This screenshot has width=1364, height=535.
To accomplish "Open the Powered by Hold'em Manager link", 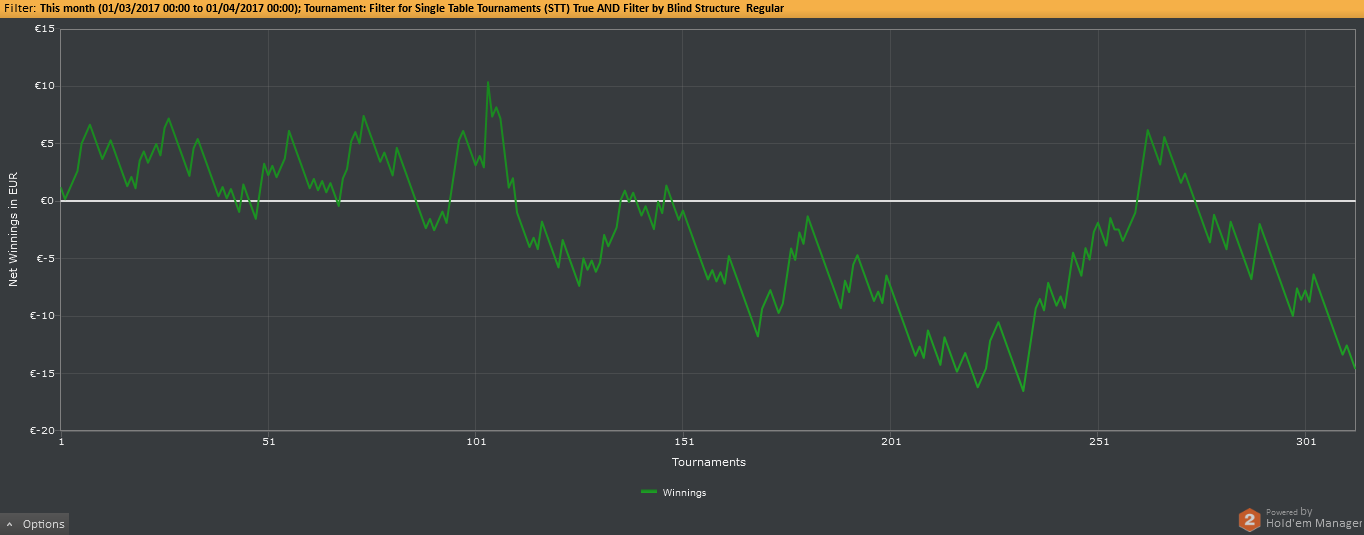I will (1300, 518).
